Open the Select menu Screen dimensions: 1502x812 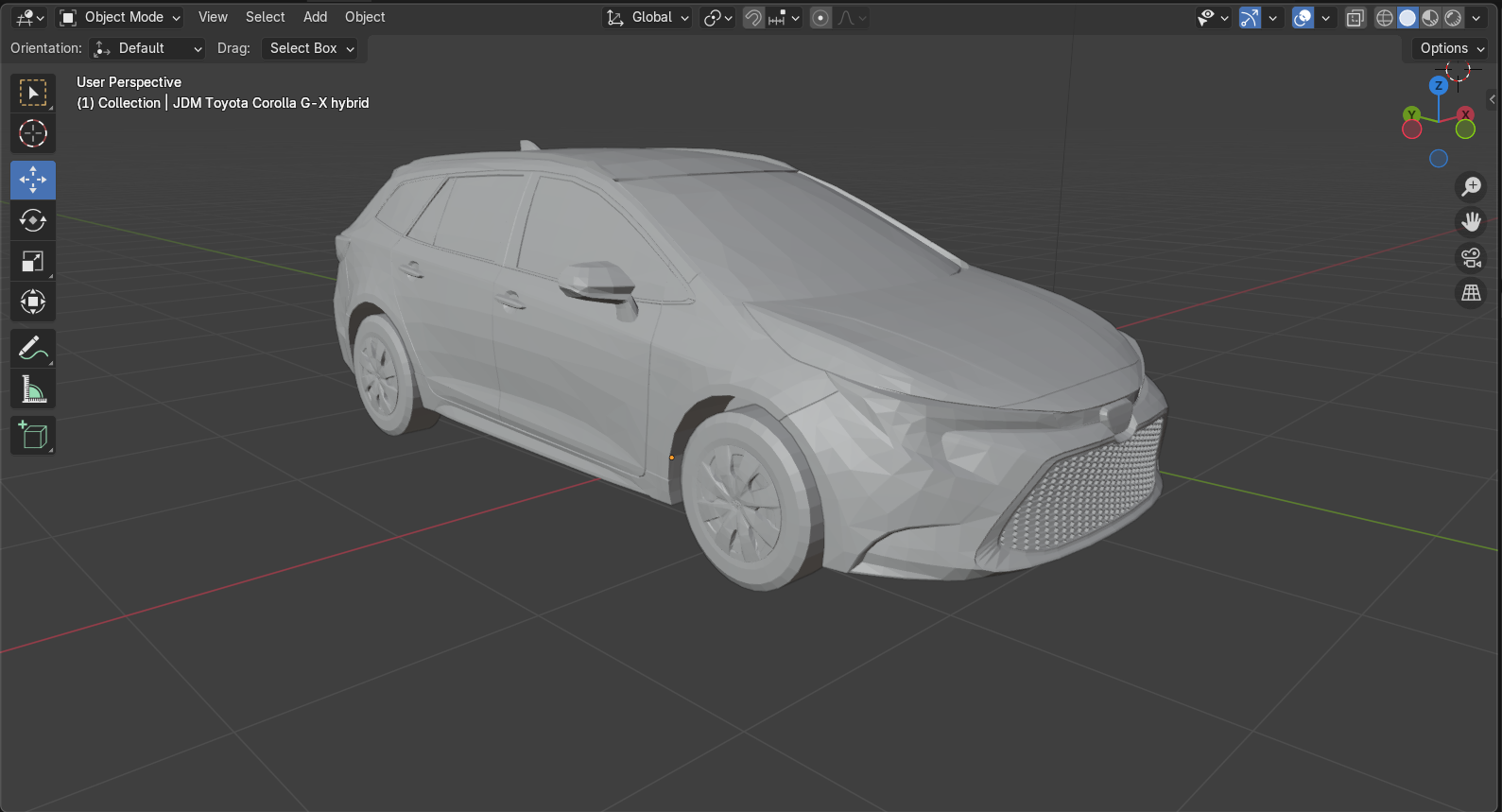click(265, 17)
